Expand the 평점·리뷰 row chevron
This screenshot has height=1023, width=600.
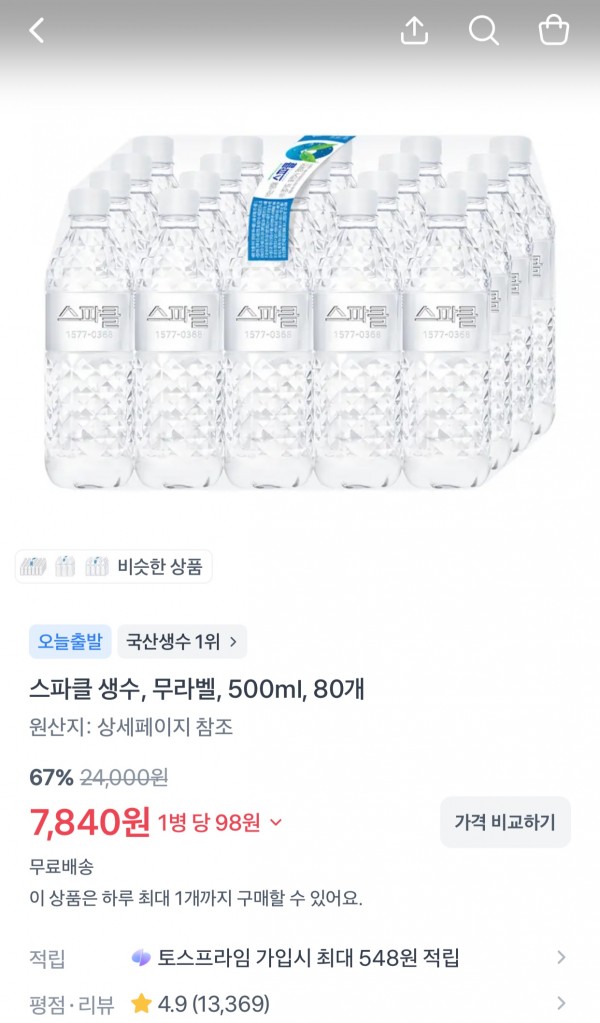click(561, 1003)
